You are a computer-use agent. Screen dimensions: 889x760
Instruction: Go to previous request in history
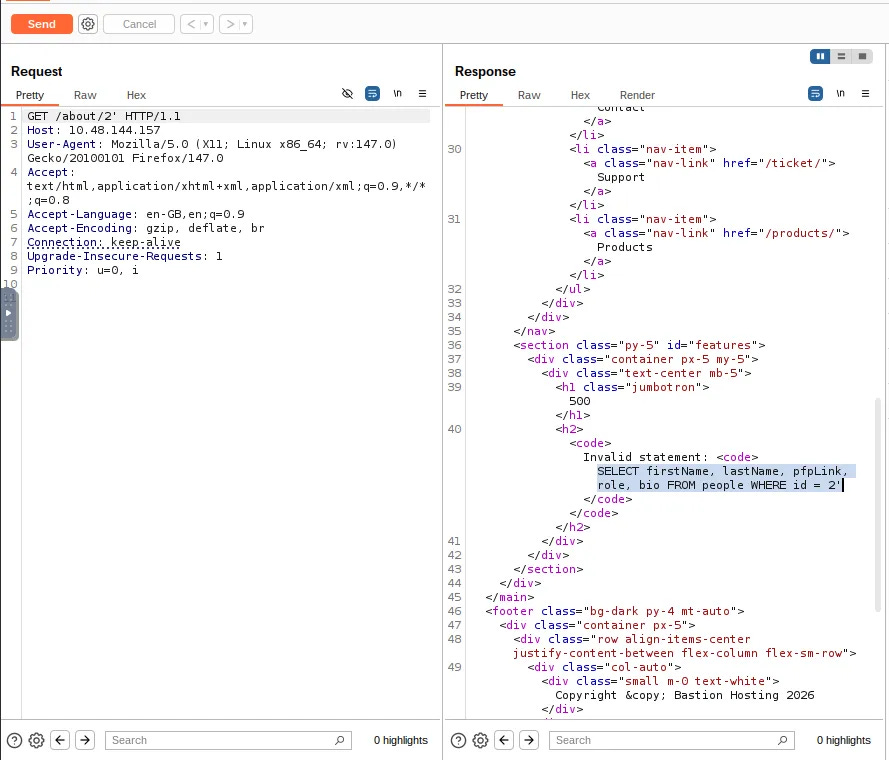click(191, 24)
